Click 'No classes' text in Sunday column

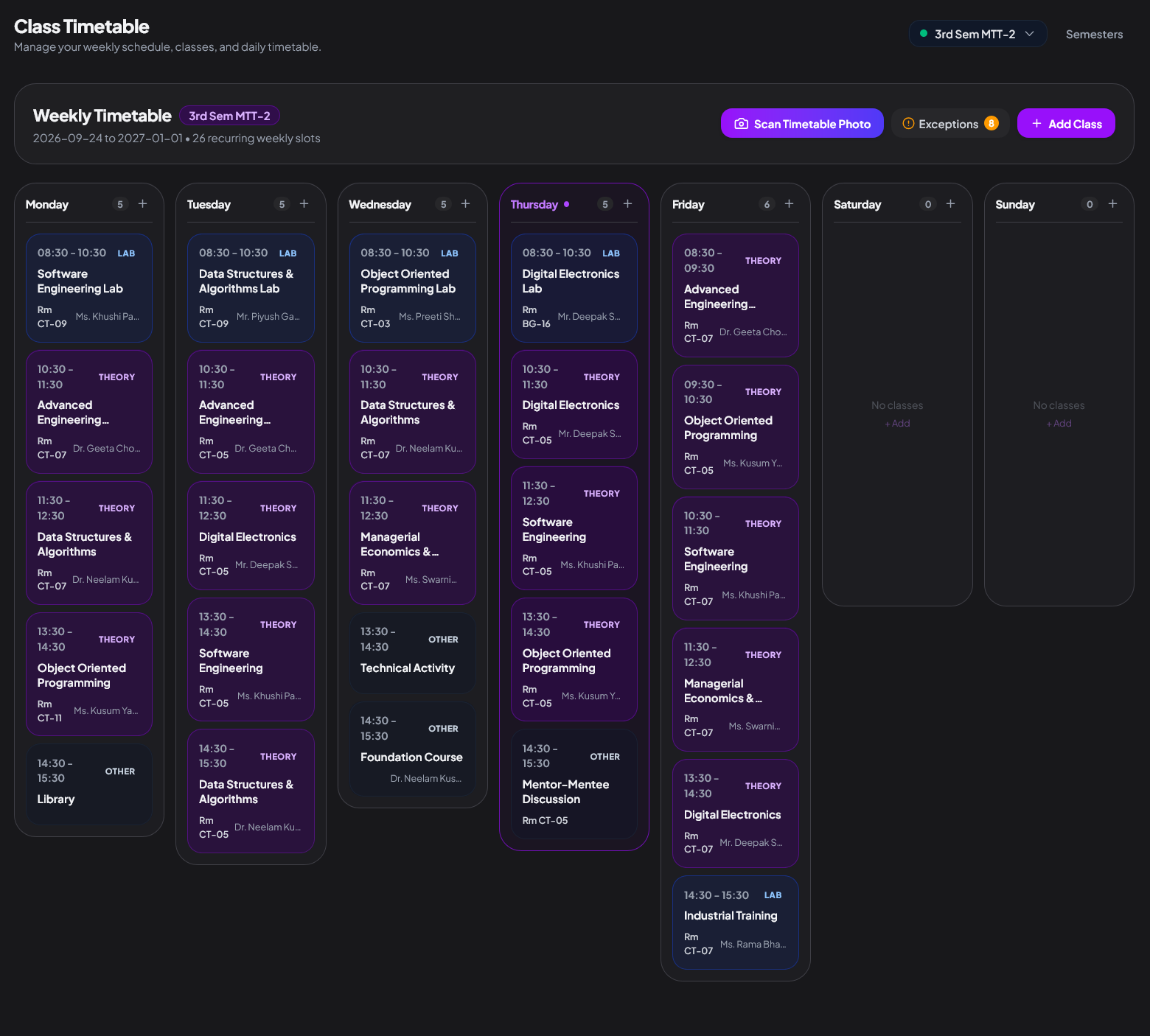click(1059, 405)
